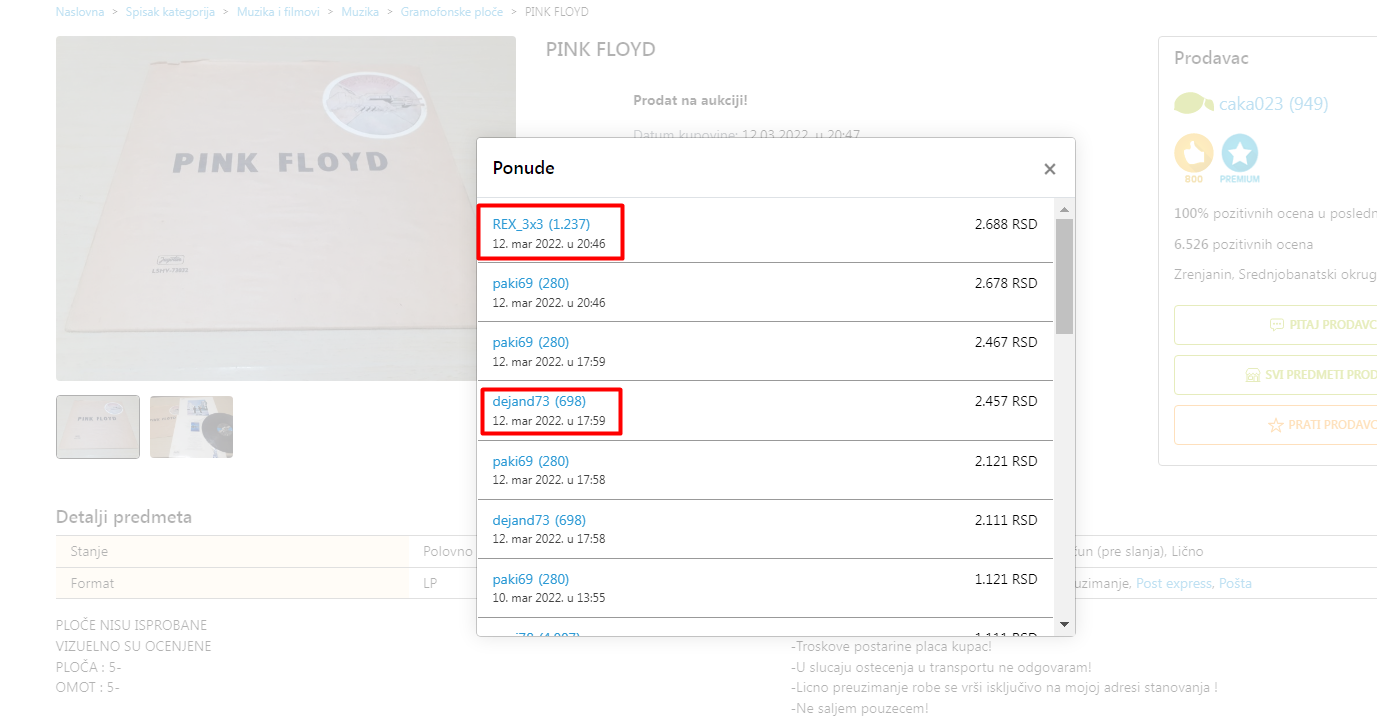1377x723 pixels.
Task: Open seller caka023 (949) profile
Action: [1273, 104]
